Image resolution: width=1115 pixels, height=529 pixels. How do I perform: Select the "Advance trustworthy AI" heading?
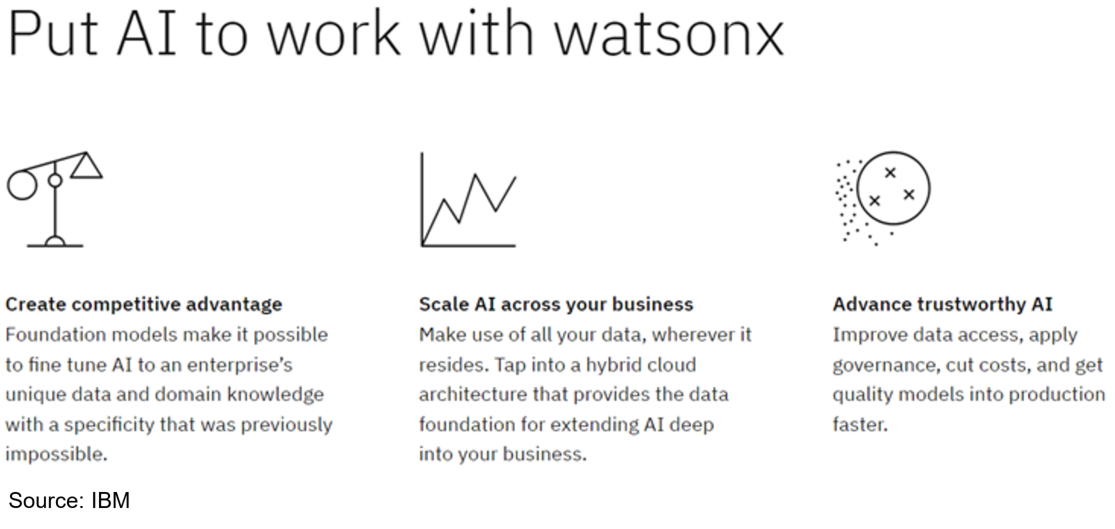pyautogui.click(x=942, y=303)
